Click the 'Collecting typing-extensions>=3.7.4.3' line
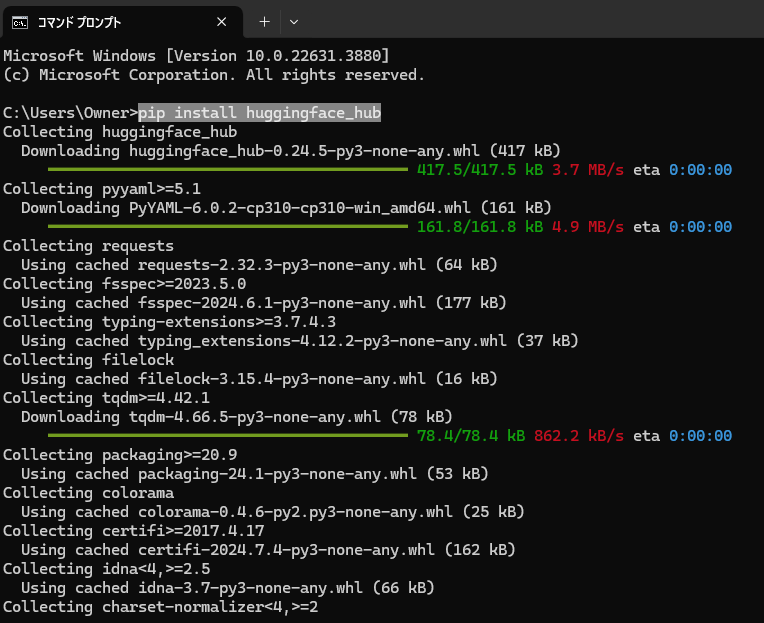This screenshot has width=764, height=623. click(x=169, y=321)
